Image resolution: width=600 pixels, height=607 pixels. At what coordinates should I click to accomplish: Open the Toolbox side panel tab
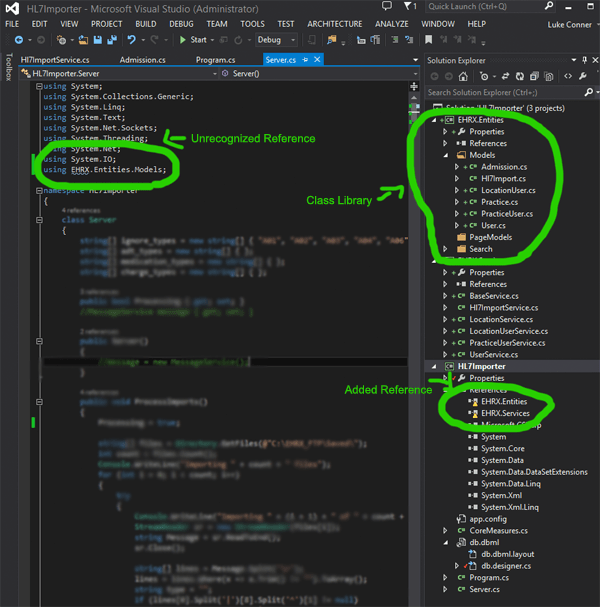[9, 67]
